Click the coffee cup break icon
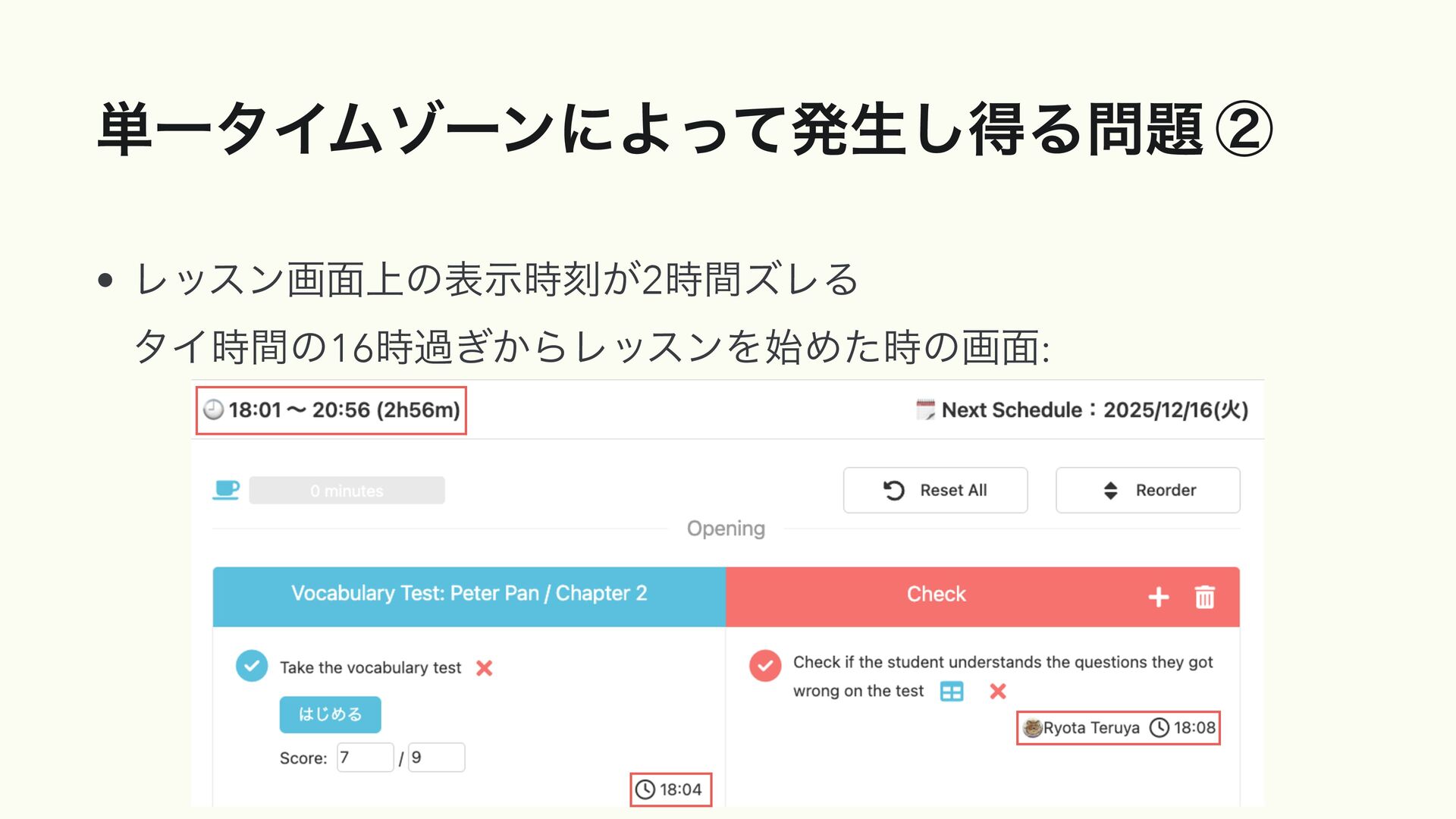 pyautogui.click(x=226, y=490)
